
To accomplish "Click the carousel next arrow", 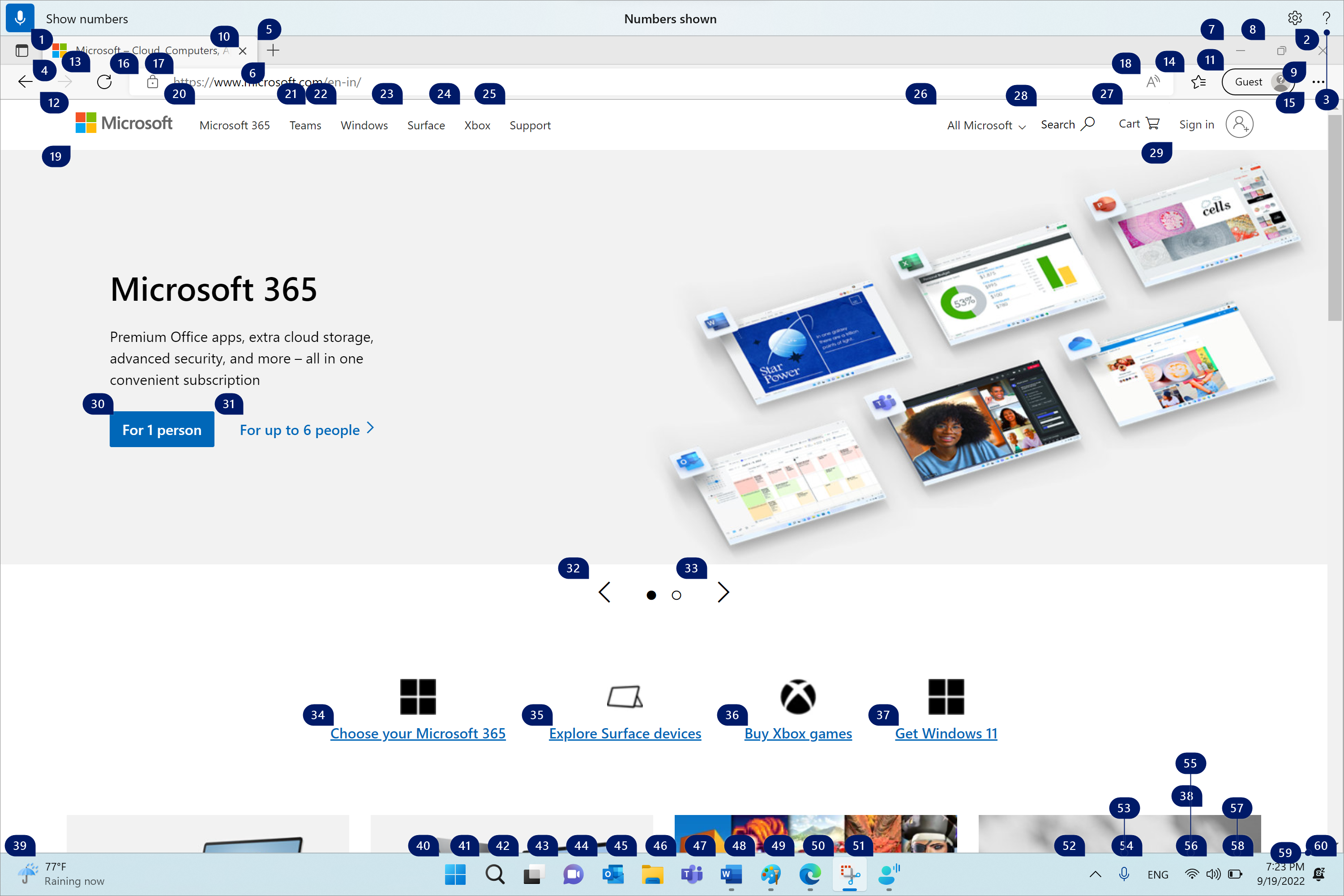I will (x=725, y=593).
